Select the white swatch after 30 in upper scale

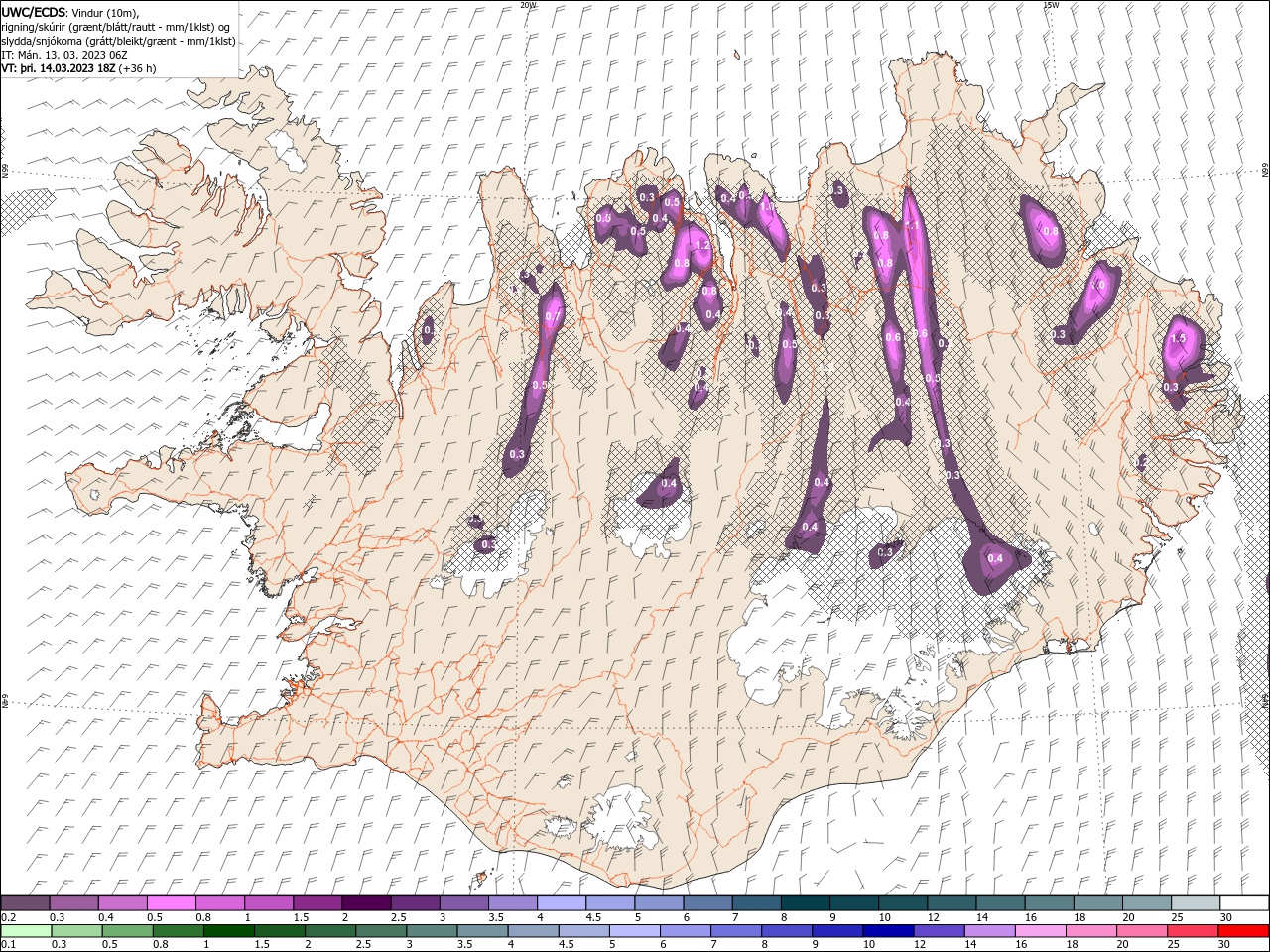pos(1244,903)
